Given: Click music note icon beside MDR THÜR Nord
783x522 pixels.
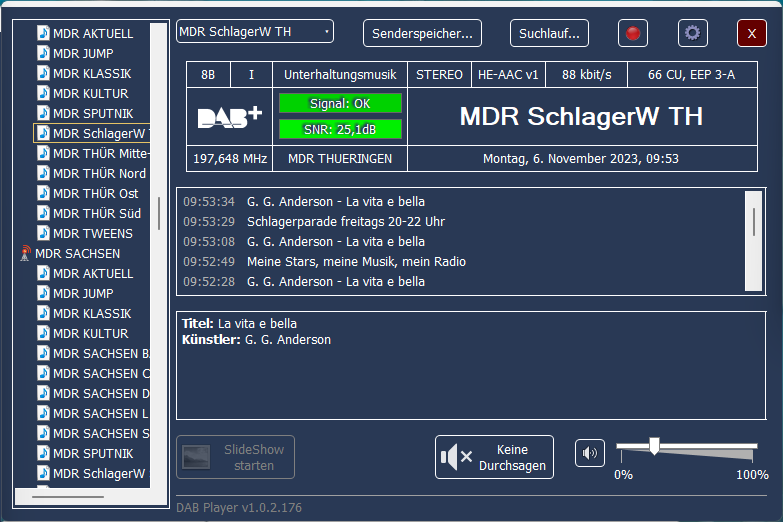Looking at the screenshot, I should (x=43, y=174).
